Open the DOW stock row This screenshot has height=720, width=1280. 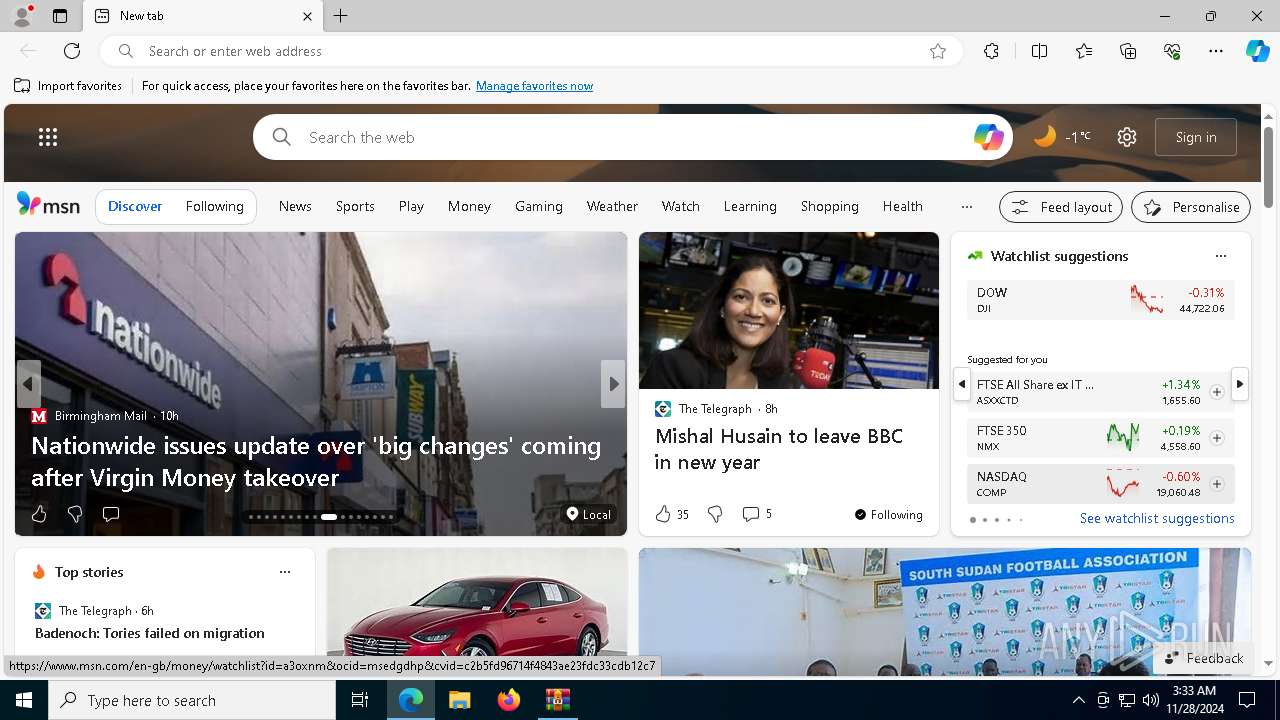(1100, 300)
